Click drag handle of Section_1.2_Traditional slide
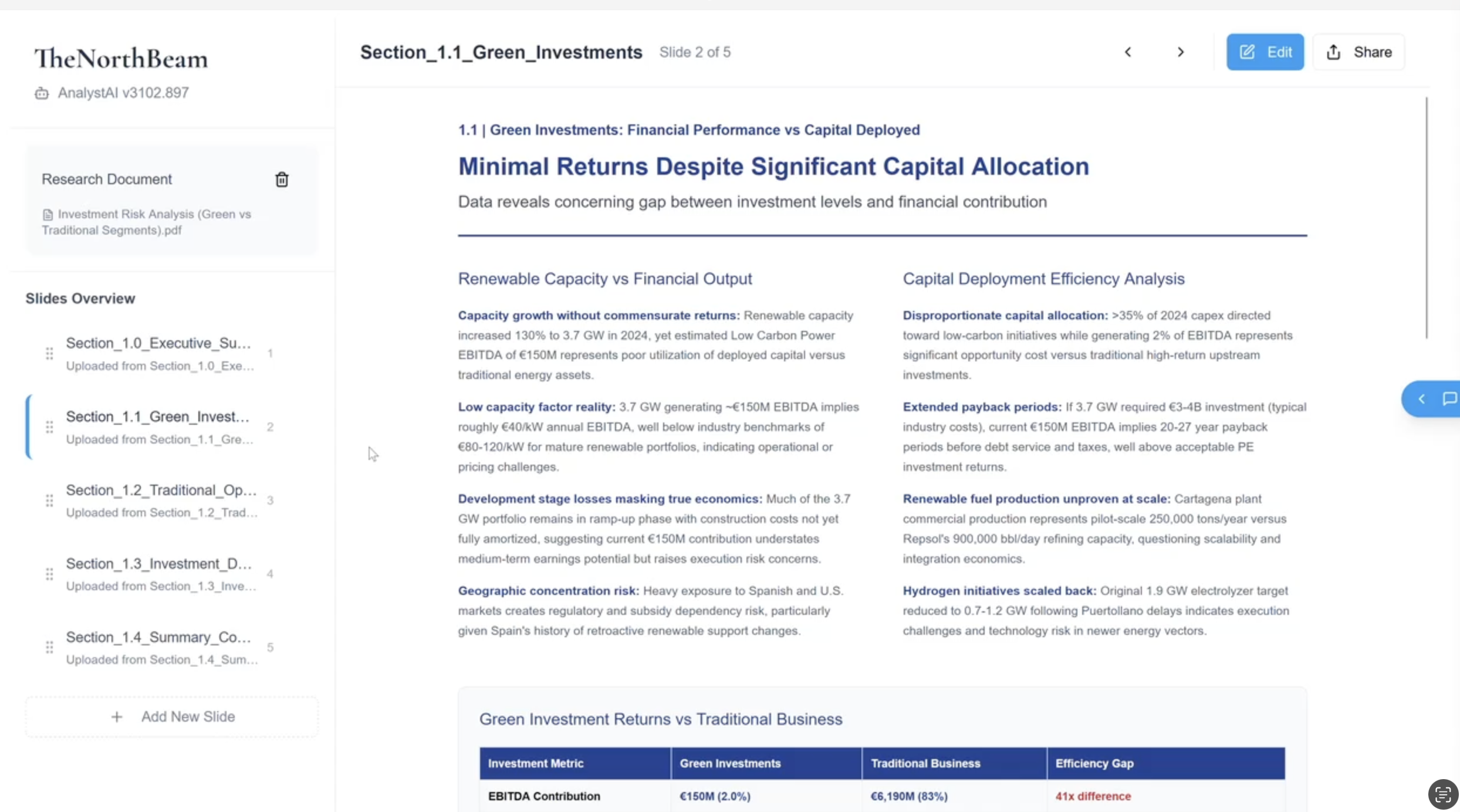Image resolution: width=1460 pixels, height=812 pixels. tap(49, 500)
